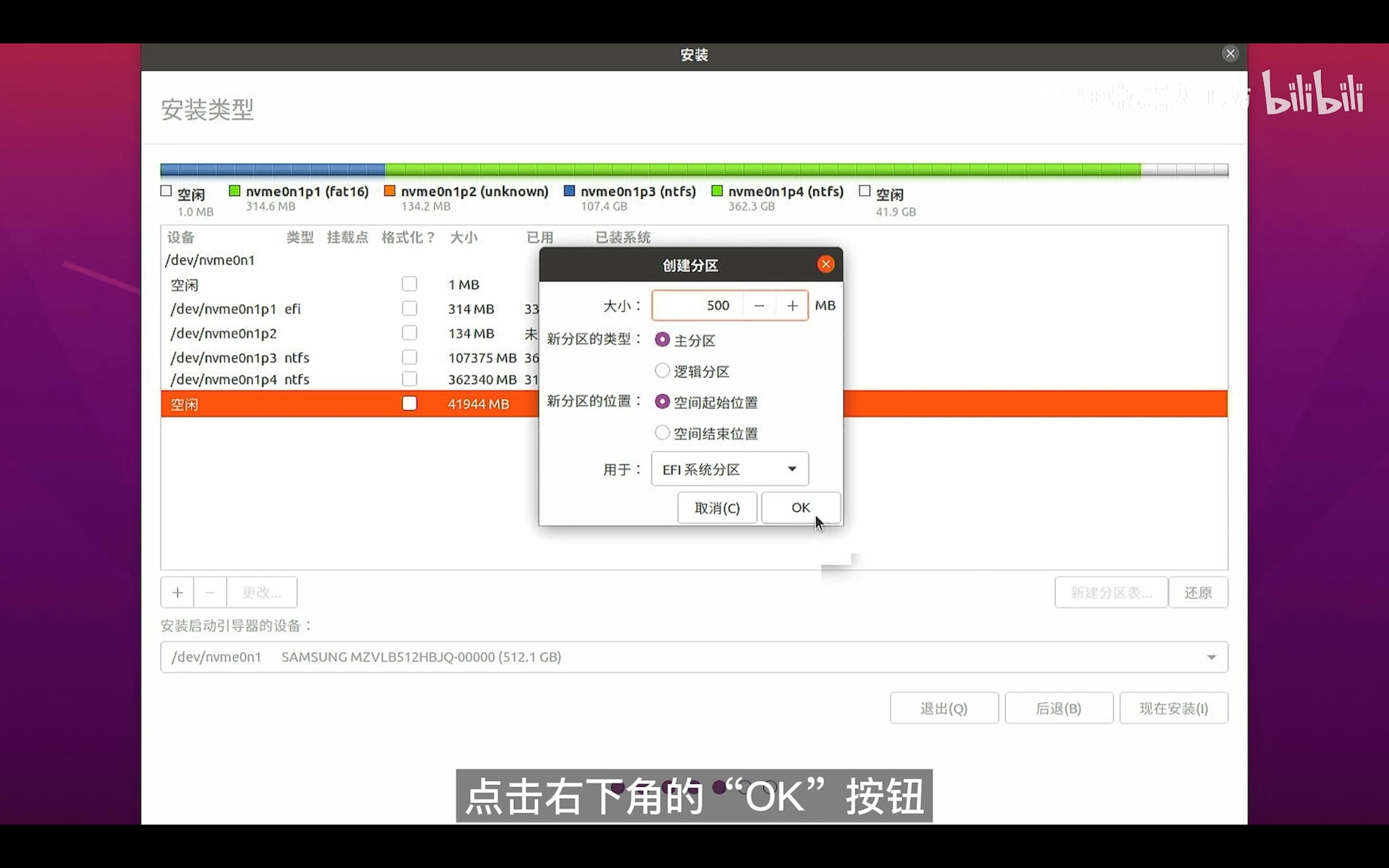Click the 挂载点 column header

point(347,237)
